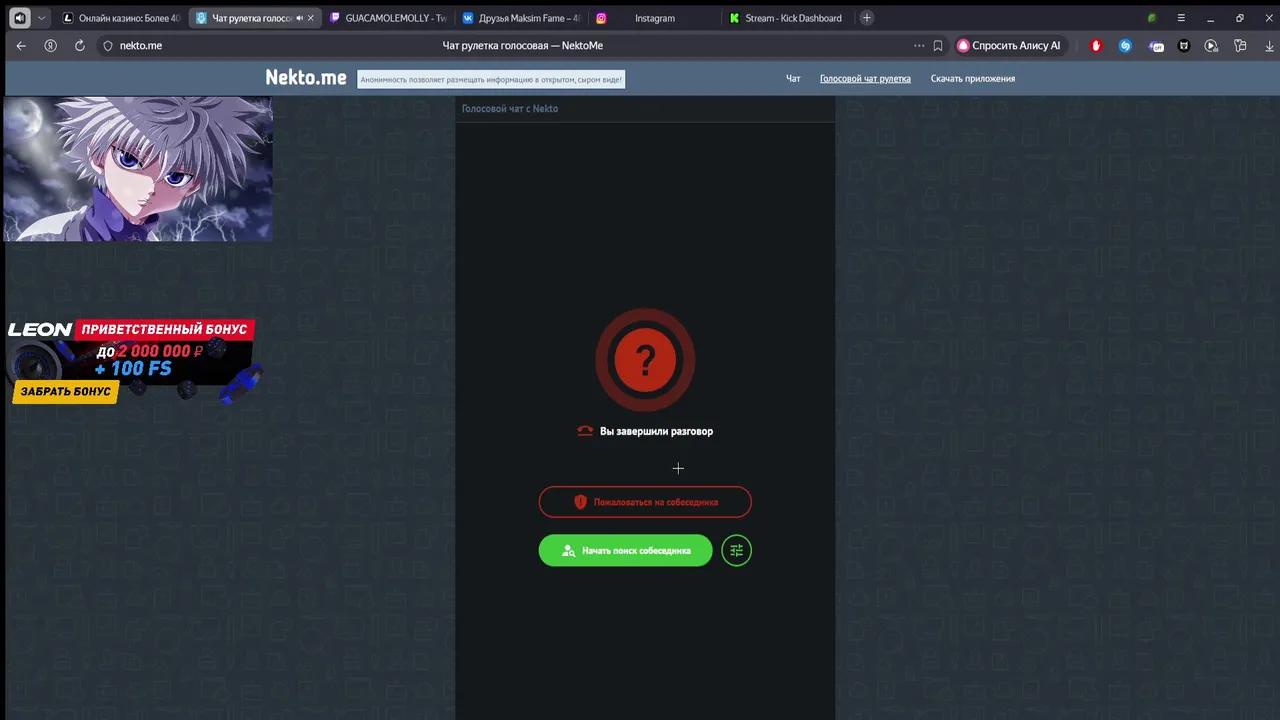Image resolution: width=1280 pixels, height=720 pixels.
Task: Open Голосовой чат рулетка link
Action: point(865,79)
